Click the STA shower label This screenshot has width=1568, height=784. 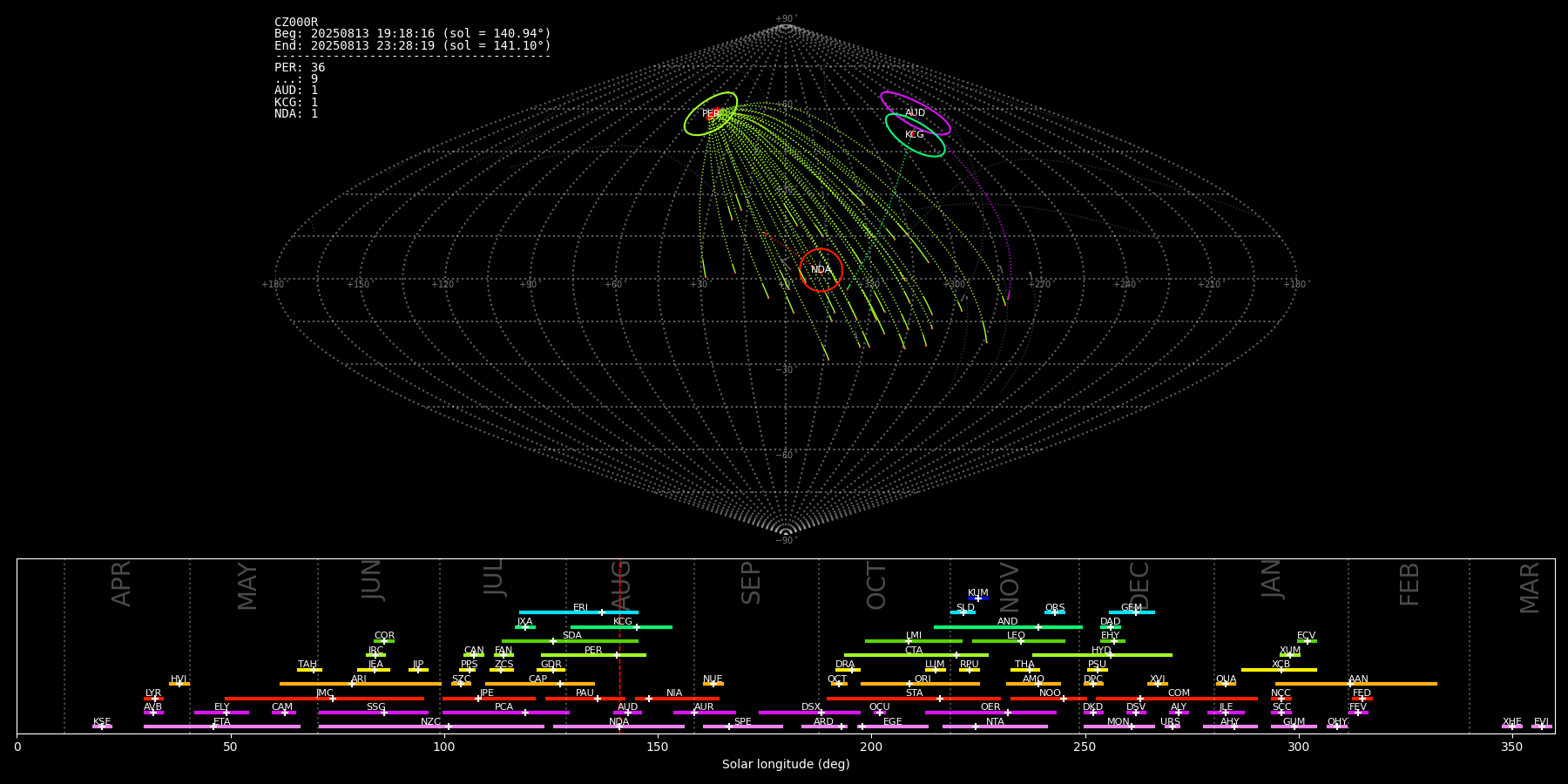[915, 693]
